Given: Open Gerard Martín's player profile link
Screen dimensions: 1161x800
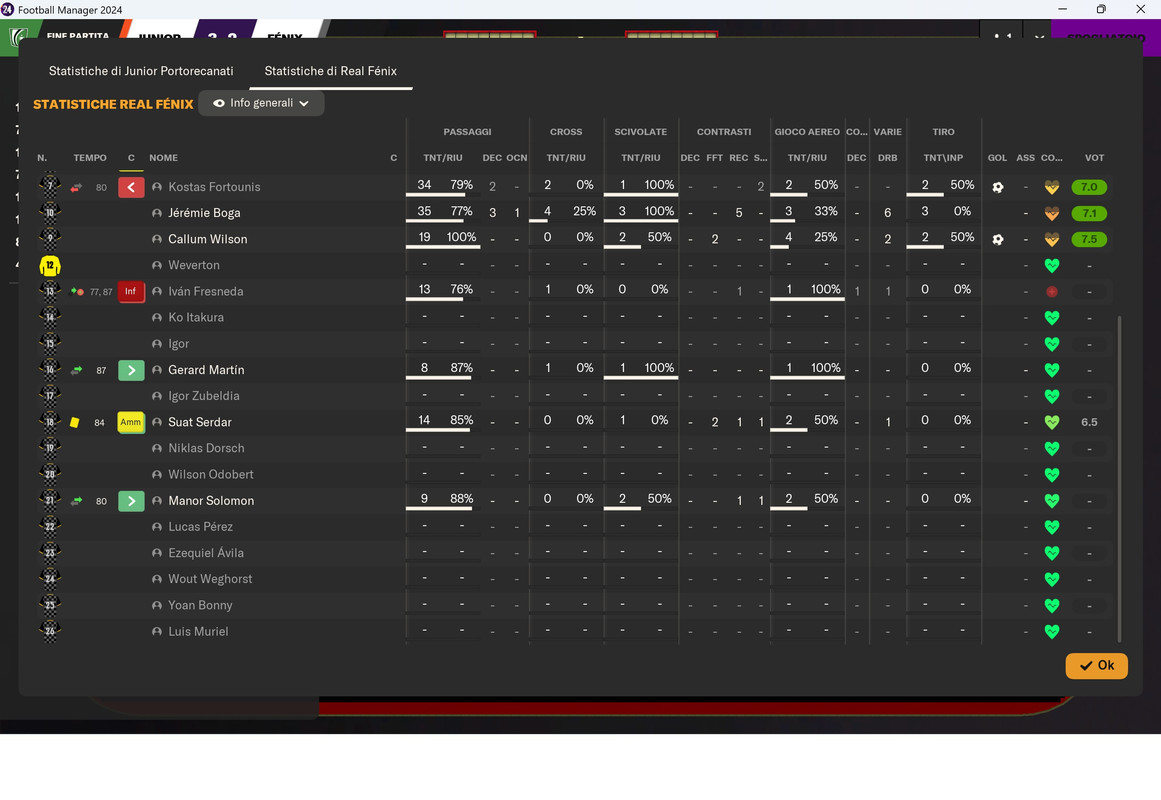Looking at the screenshot, I should point(207,370).
